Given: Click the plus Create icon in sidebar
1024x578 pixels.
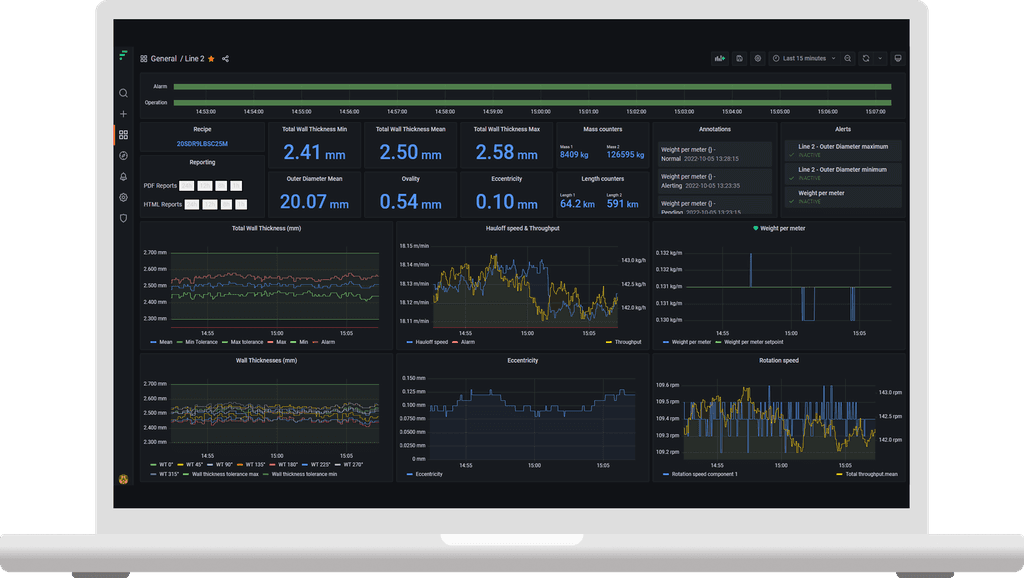Looking at the screenshot, I should pyautogui.click(x=123, y=114).
